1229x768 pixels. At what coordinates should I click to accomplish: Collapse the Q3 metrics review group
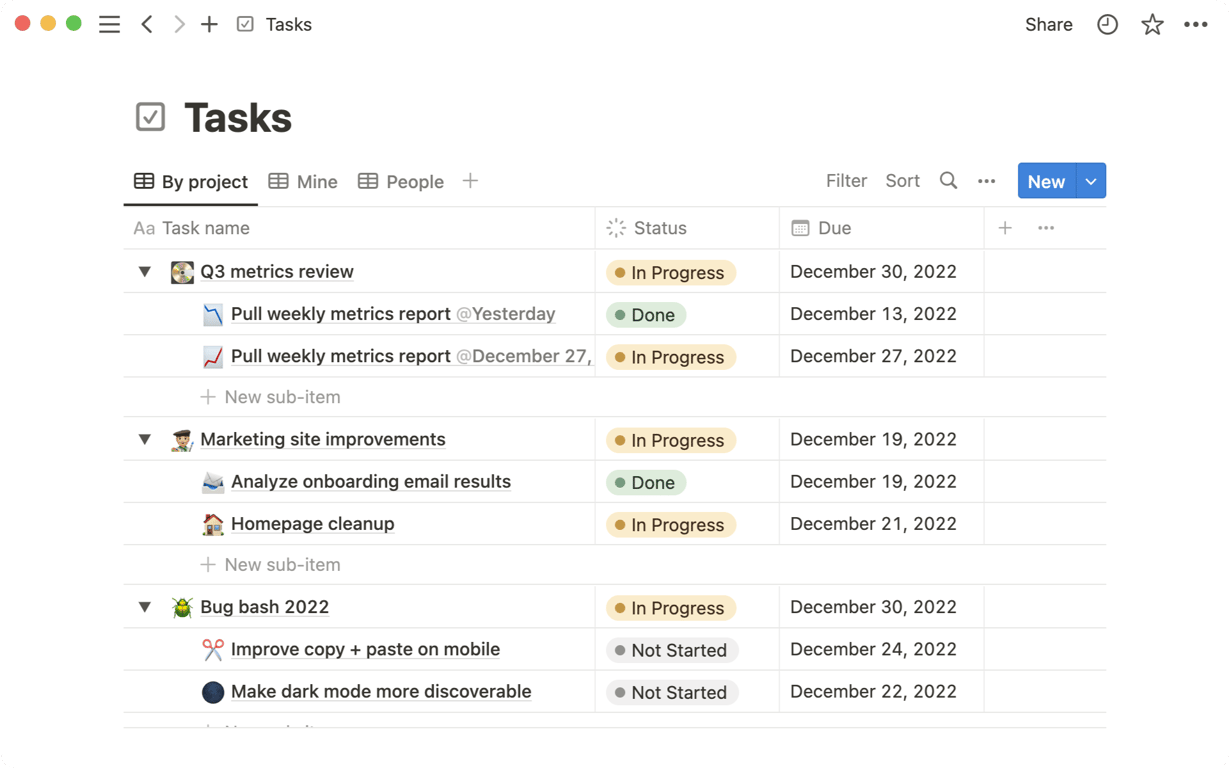[145, 272]
